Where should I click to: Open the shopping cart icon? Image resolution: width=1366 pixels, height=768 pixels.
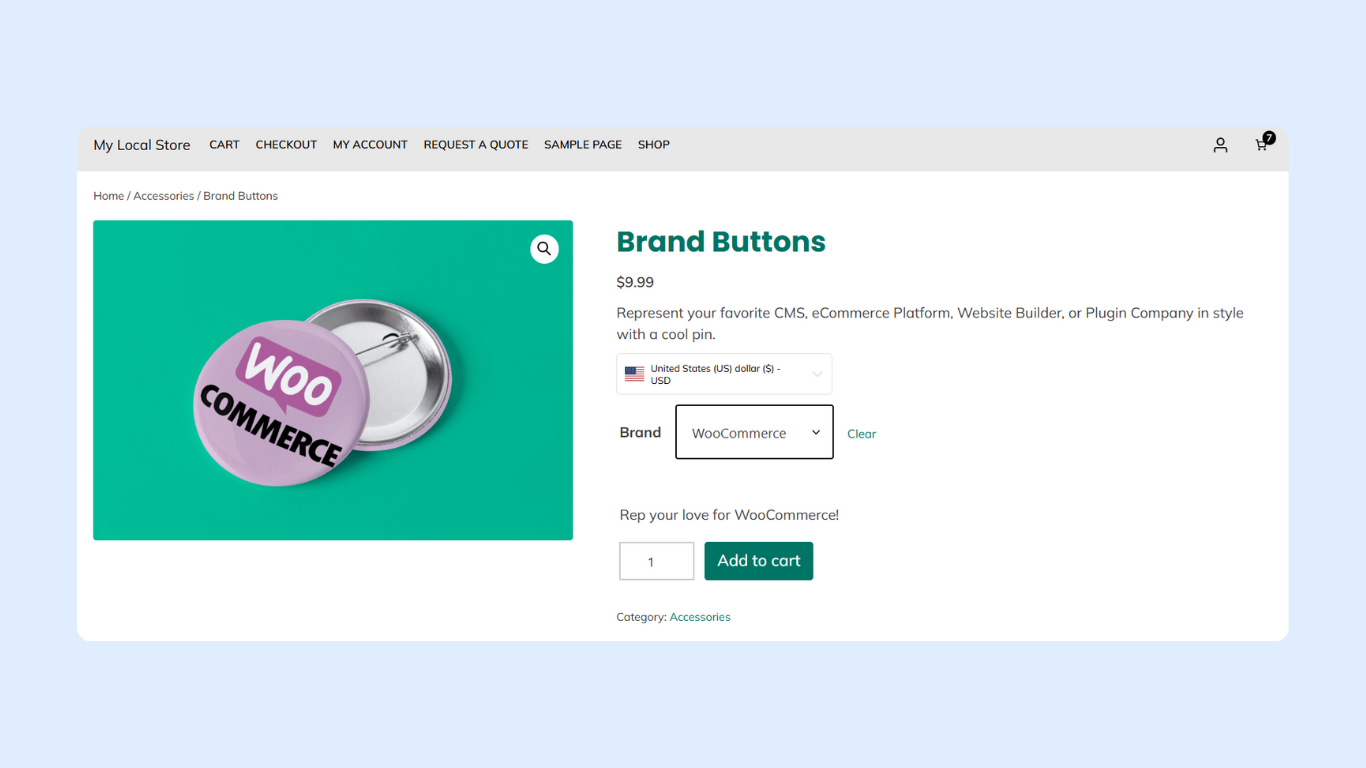[1262, 145]
